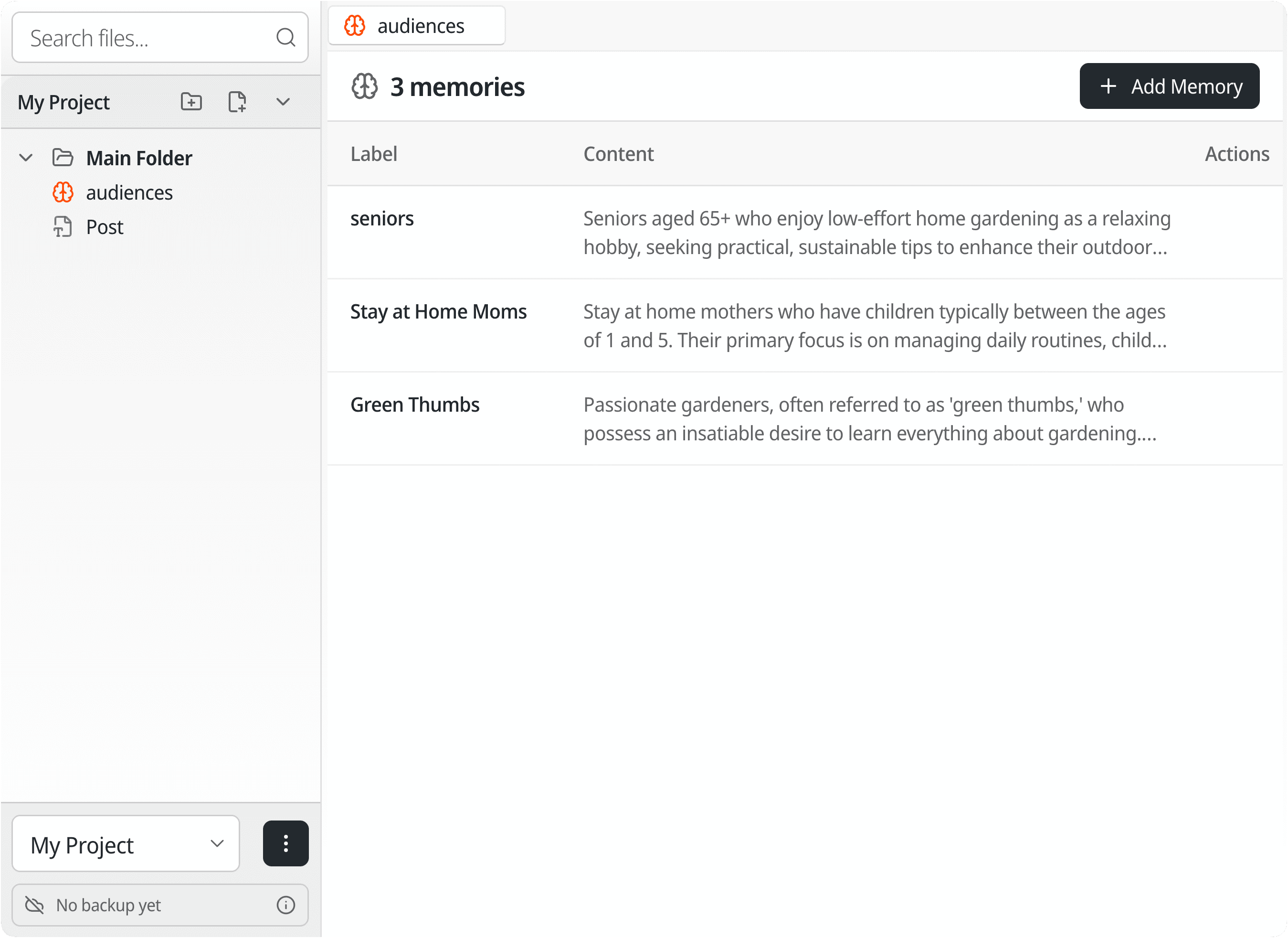Open audiences in the sidebar tree

click(129, 192)
